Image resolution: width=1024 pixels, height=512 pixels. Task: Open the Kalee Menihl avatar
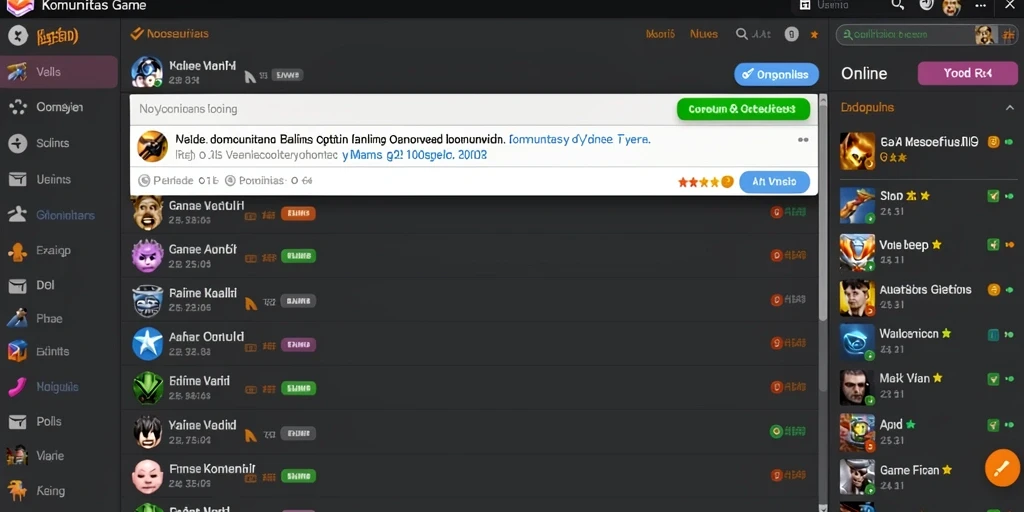click(147, 72)
